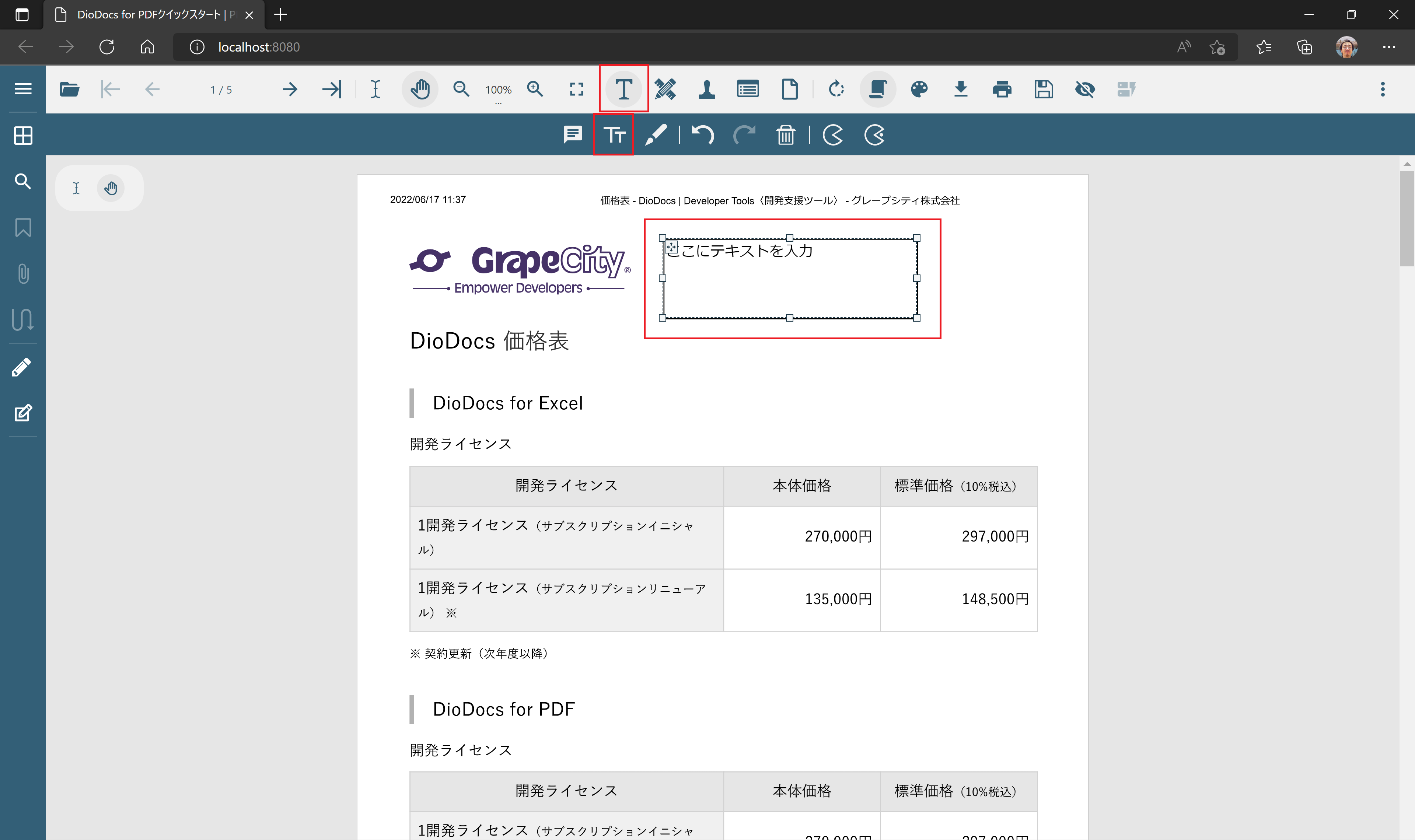
Task: Open the text tools T button
Action: pos(624,90)
